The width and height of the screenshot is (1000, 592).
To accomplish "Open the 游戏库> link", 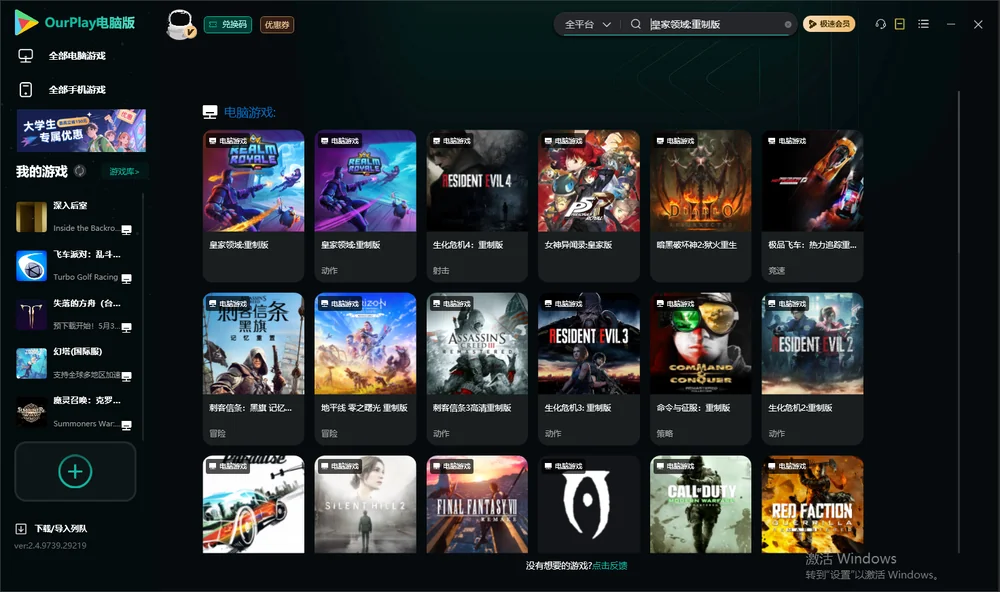I will tap(124, 172).
